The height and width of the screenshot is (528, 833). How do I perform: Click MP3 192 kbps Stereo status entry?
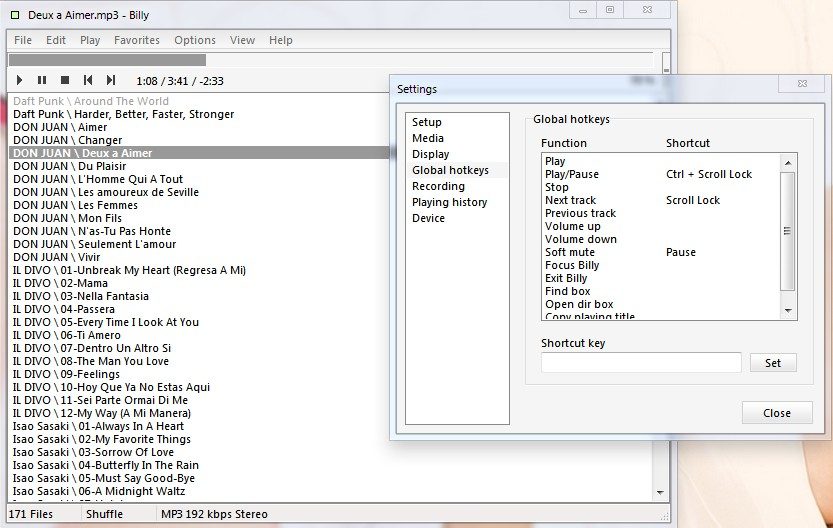pyautogui.click(x=214, y=514)
